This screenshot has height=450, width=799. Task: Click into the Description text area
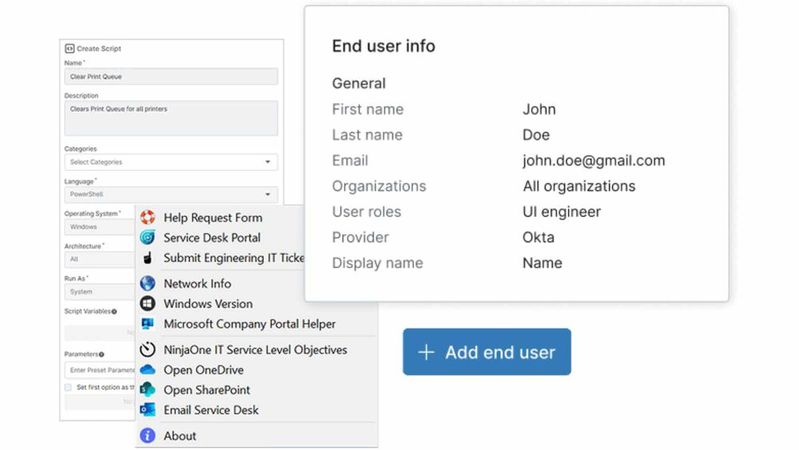click(x=170, y=117)
